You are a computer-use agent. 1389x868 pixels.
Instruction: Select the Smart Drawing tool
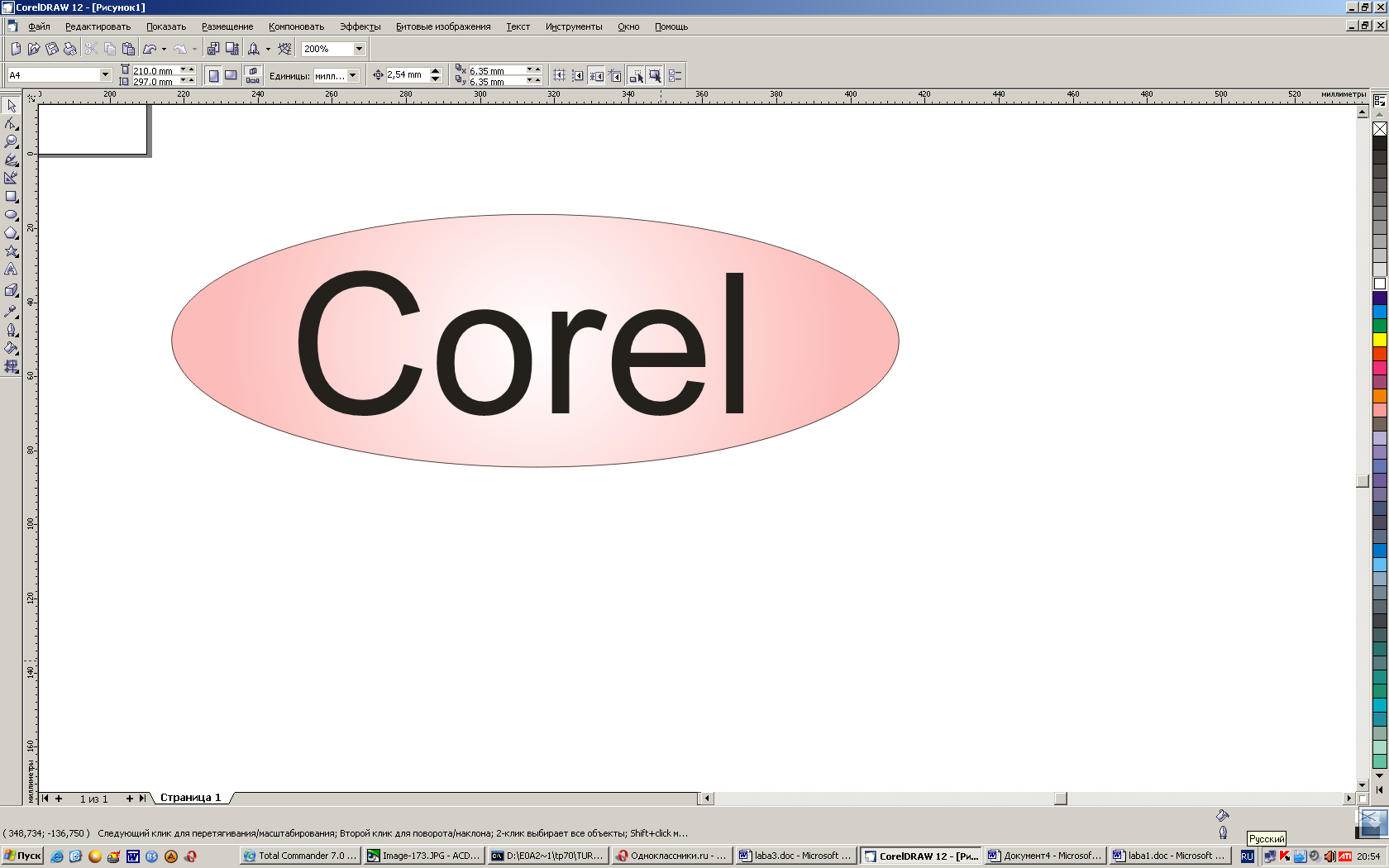(12, 179)
